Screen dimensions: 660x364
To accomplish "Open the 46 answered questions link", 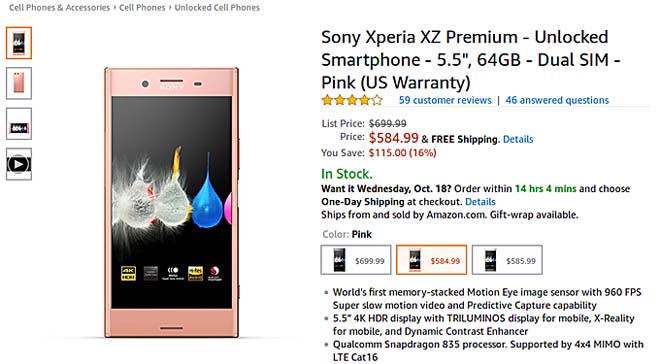I will [x=557, y=100].
